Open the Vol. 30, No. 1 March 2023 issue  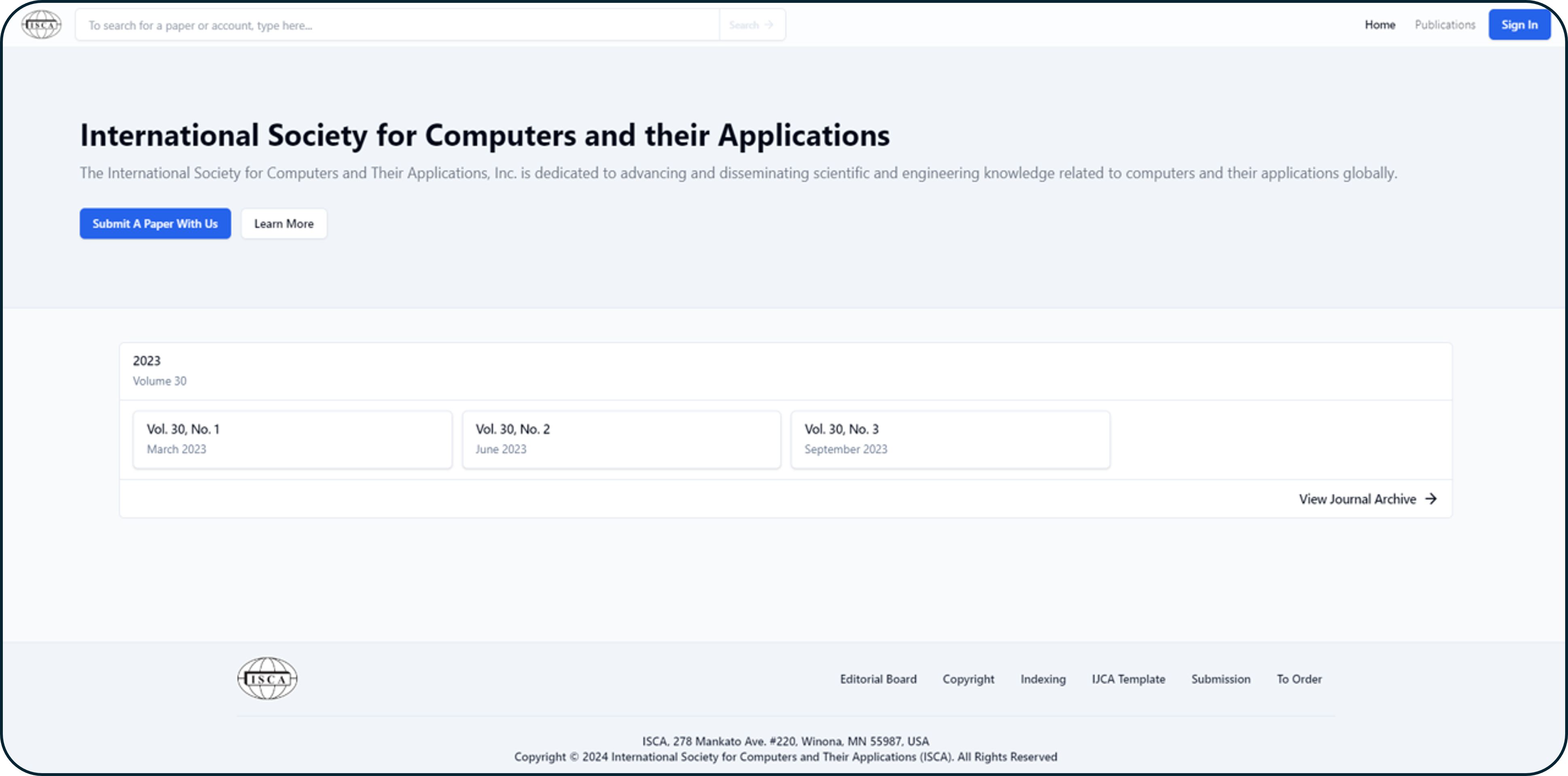tap(292, 439)
